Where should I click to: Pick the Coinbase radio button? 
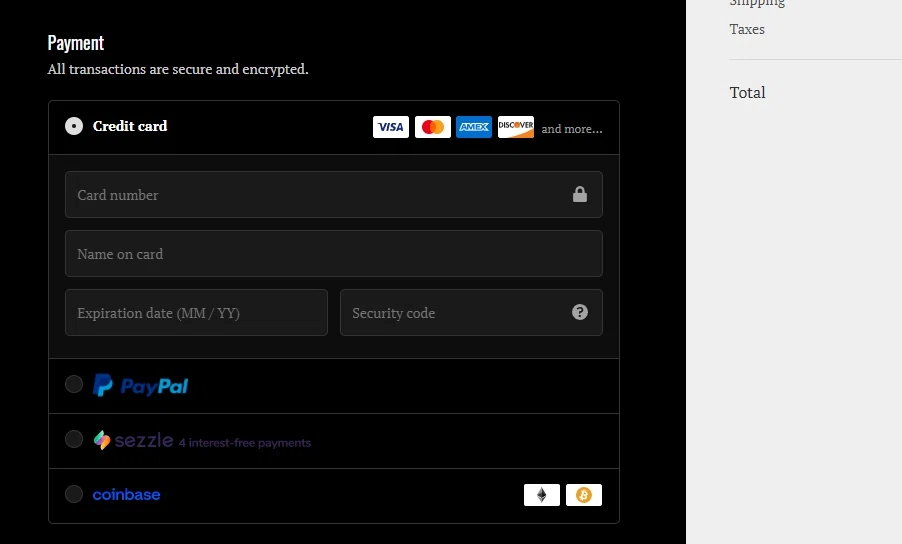(x=74, y=494)
